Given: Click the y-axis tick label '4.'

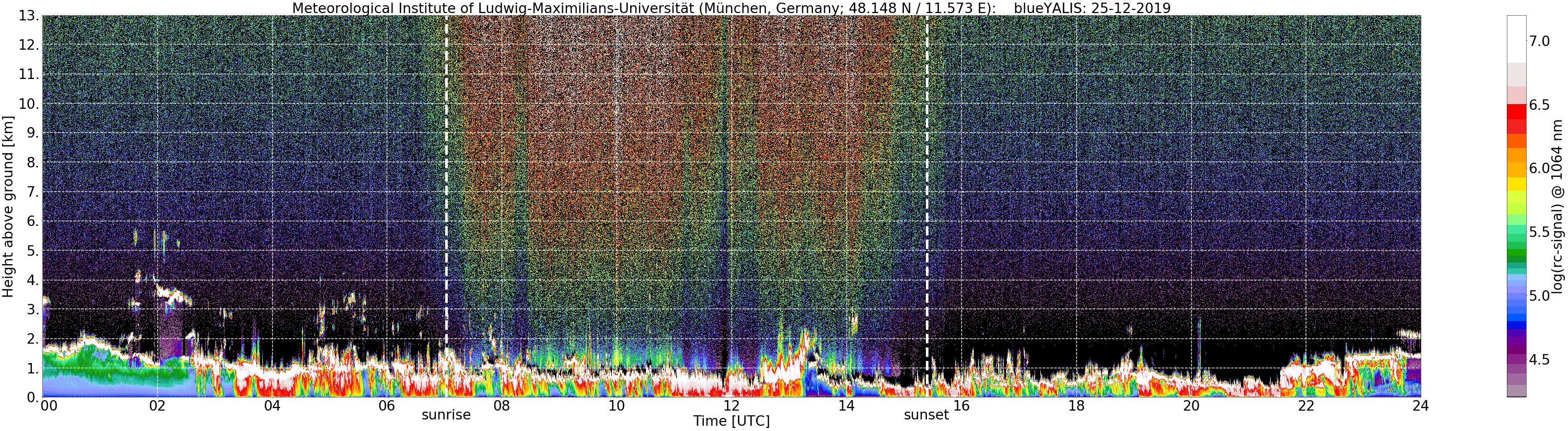Looking at the screenshot, I should click(33, 280).
